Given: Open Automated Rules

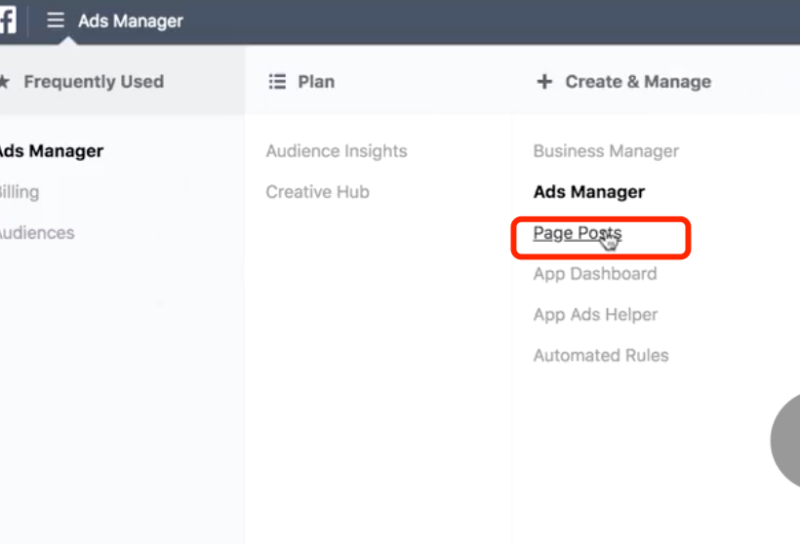Looking at the screenshot, I should click(x=600, y=355).
